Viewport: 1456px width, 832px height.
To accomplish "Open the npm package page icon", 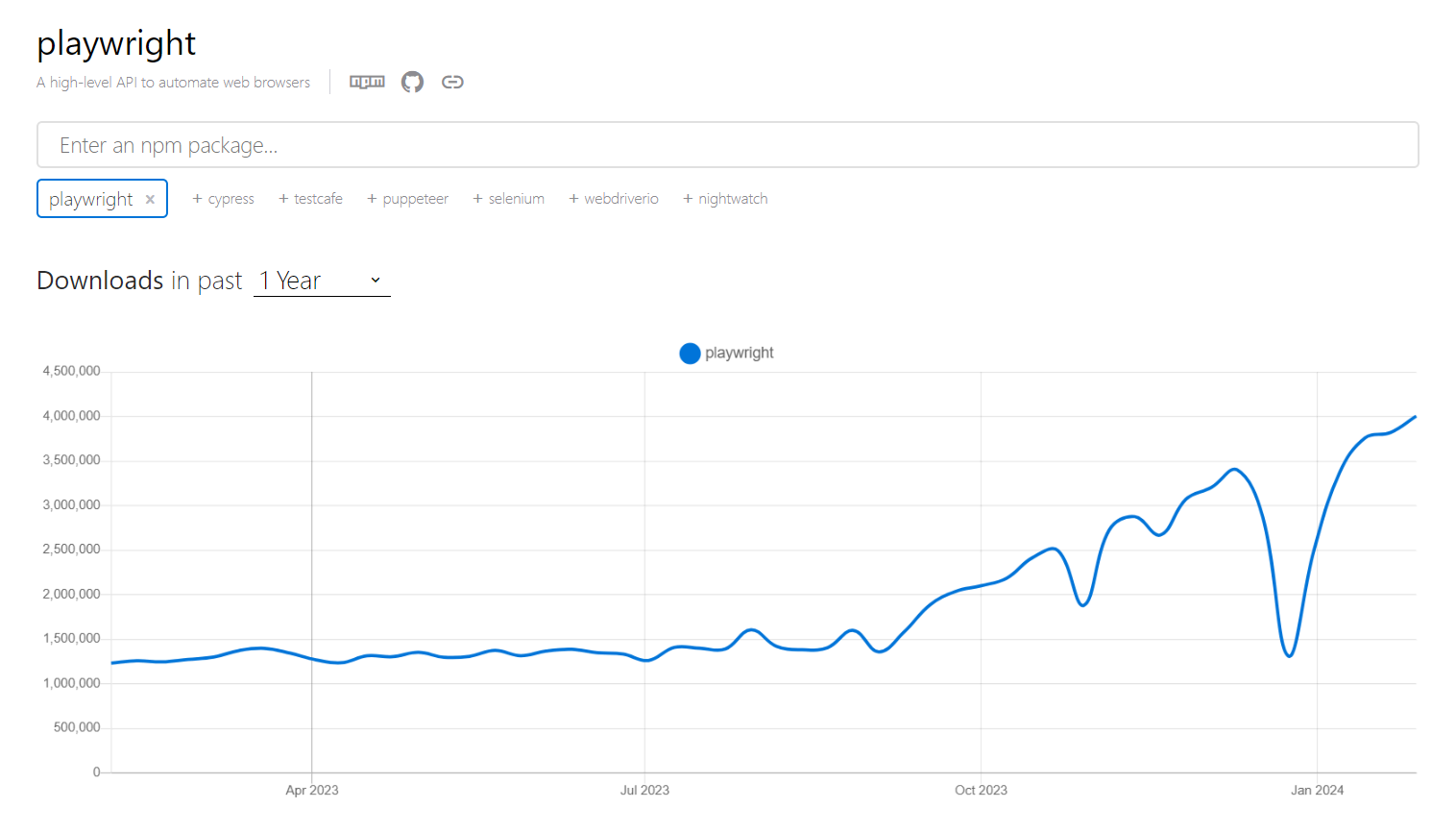I will (367, 82).
